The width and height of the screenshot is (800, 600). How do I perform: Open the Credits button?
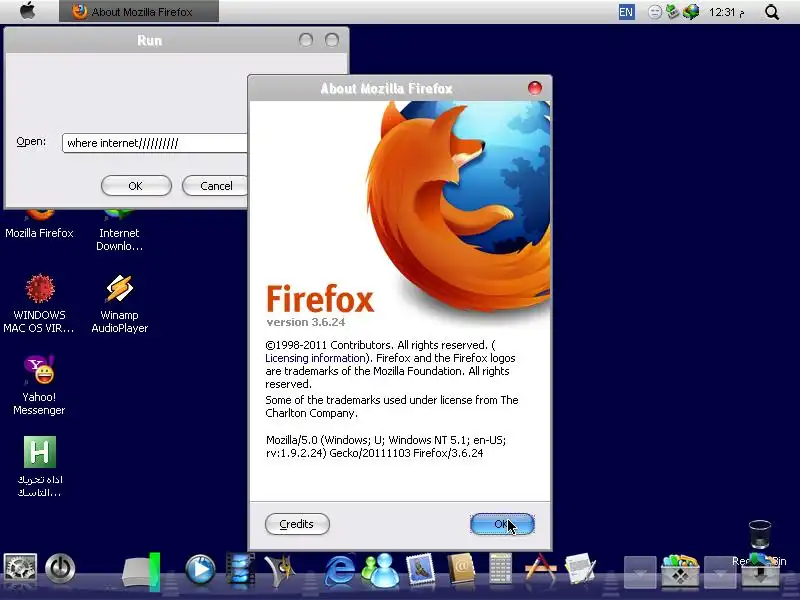tap(297, 524)
